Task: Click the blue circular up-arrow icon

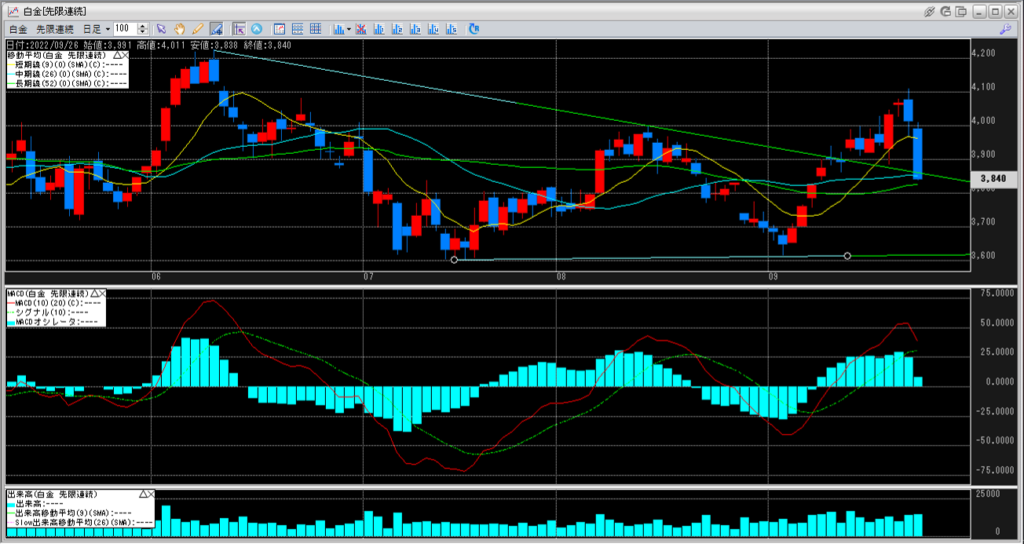Action: pos(257,29)
